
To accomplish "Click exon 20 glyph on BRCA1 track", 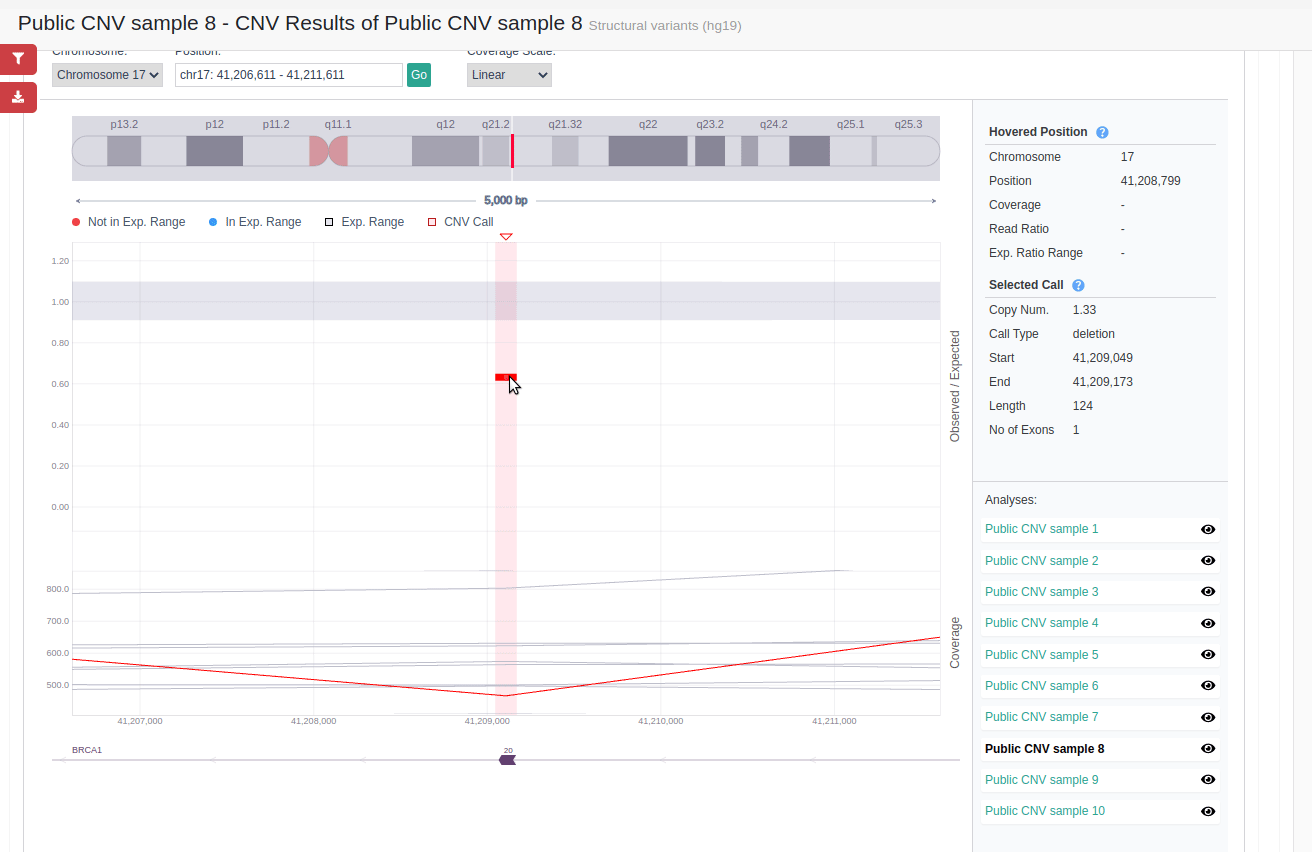I will [507, 759].
